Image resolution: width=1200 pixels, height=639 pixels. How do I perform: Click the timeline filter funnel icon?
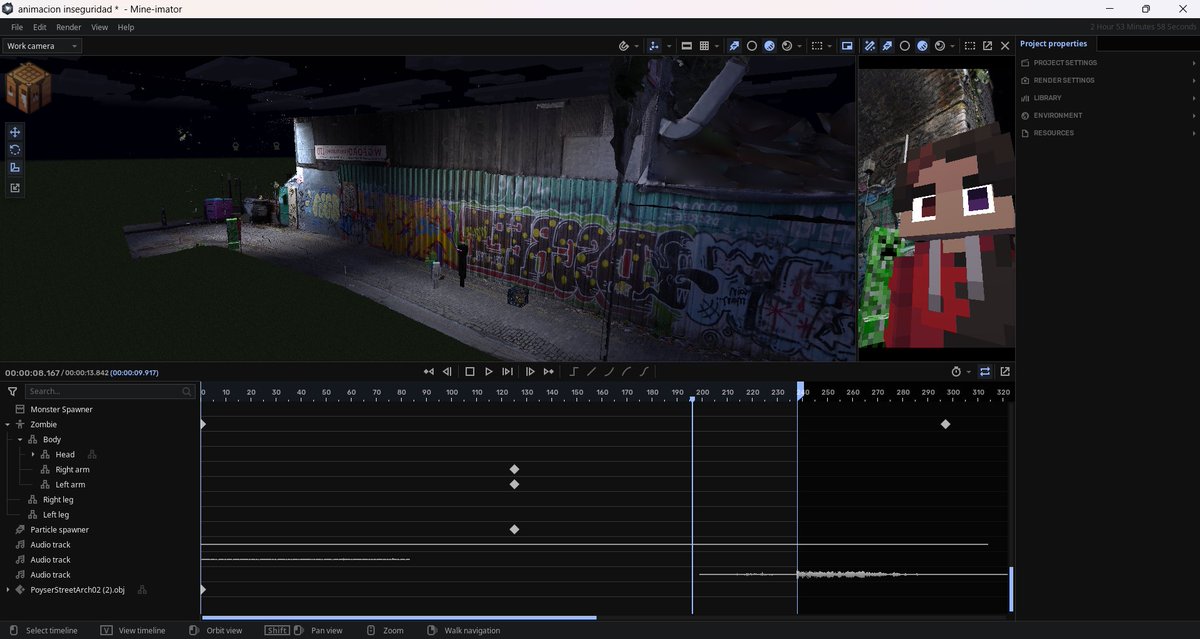click(12, 392)
